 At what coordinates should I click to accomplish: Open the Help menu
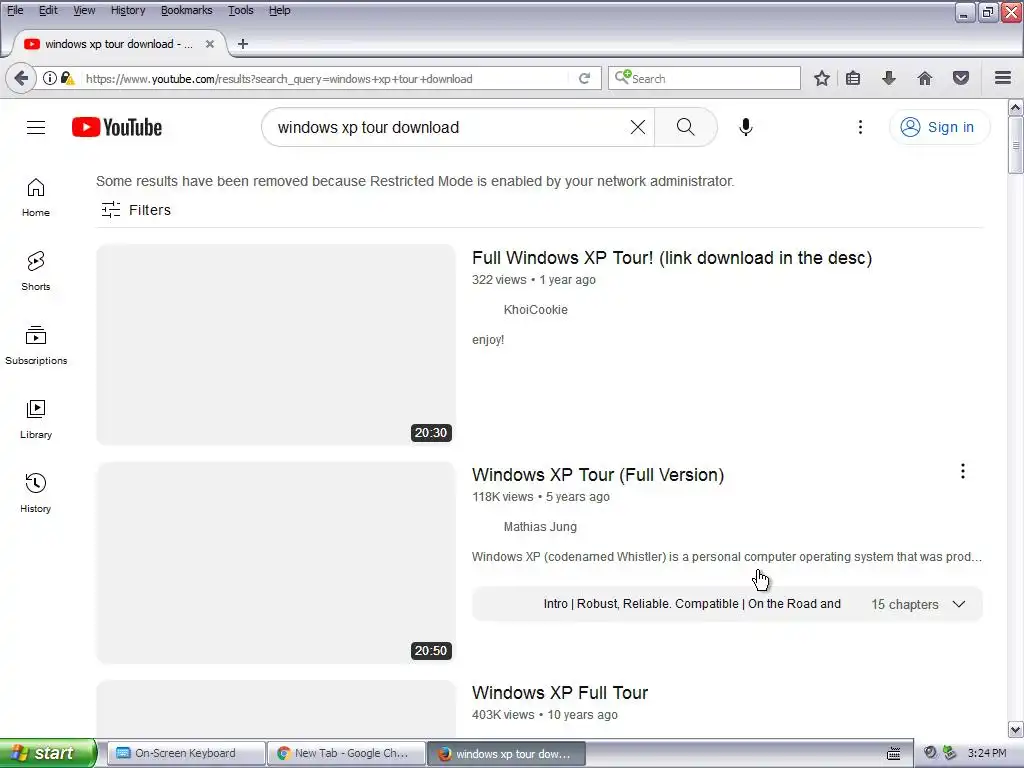pos(280,10)
